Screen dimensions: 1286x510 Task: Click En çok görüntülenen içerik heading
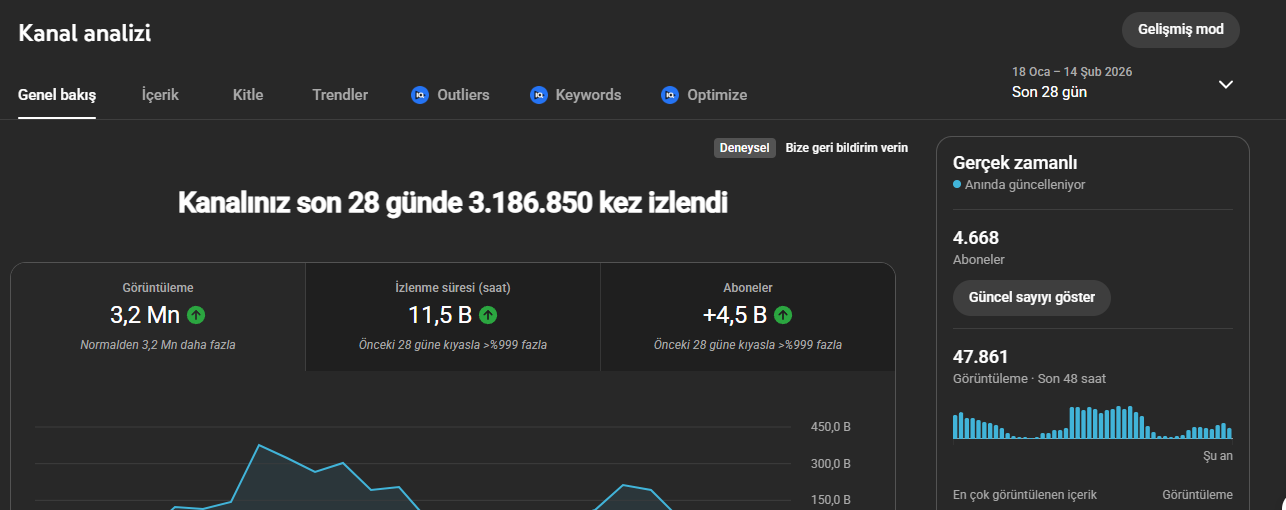click(x=1025, y=495)
